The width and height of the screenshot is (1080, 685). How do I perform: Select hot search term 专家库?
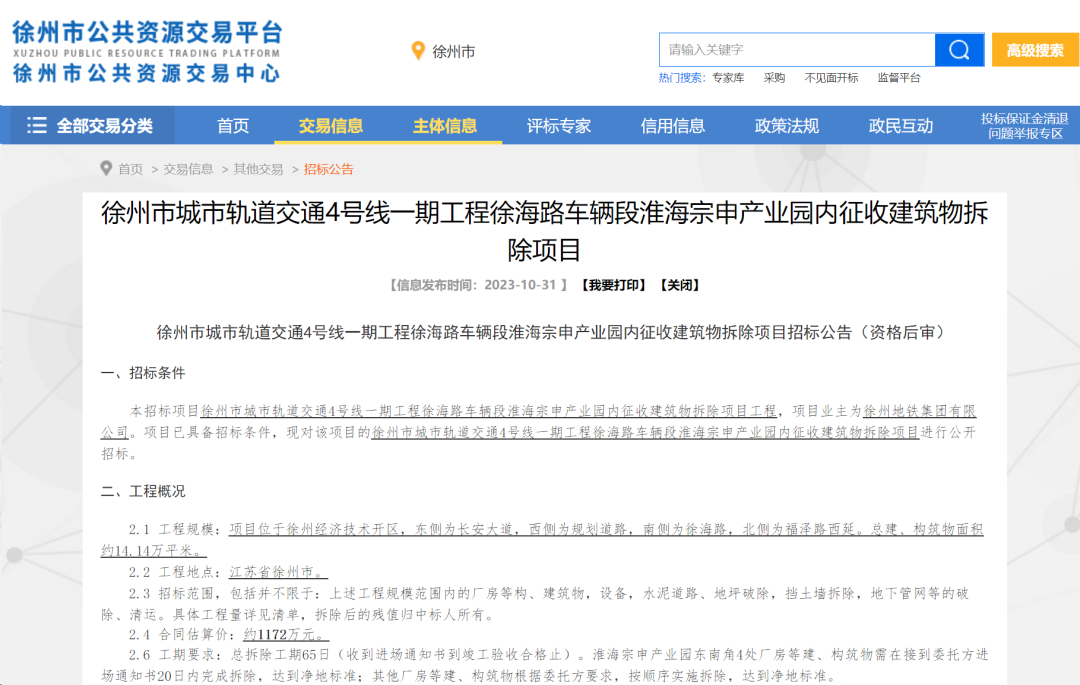(728, 78)
